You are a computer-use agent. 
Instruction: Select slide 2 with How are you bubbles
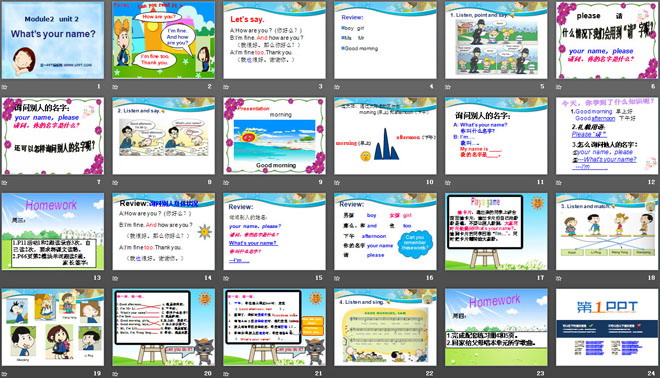164,40
